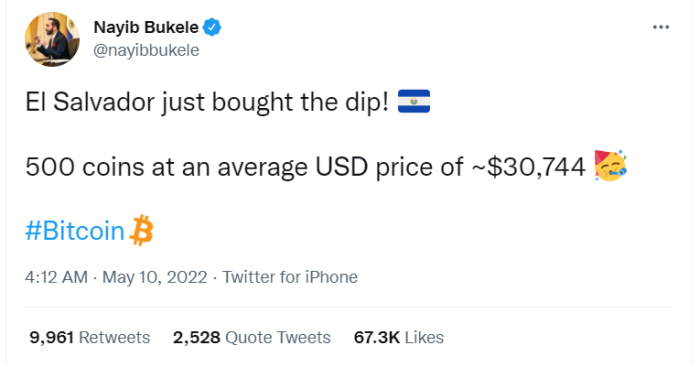
Task: View the 9,961 Retweets list
Action: [x=90, y=337]
